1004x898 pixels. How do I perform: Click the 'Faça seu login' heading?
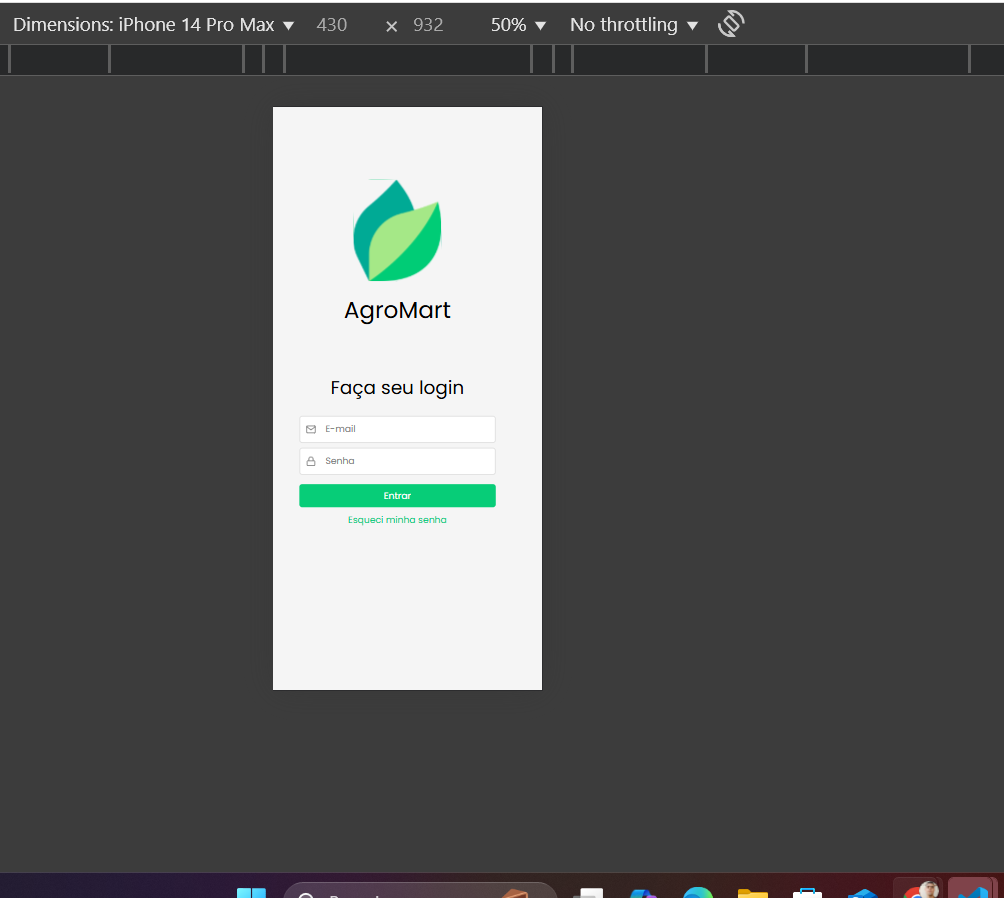pos(397,388)
